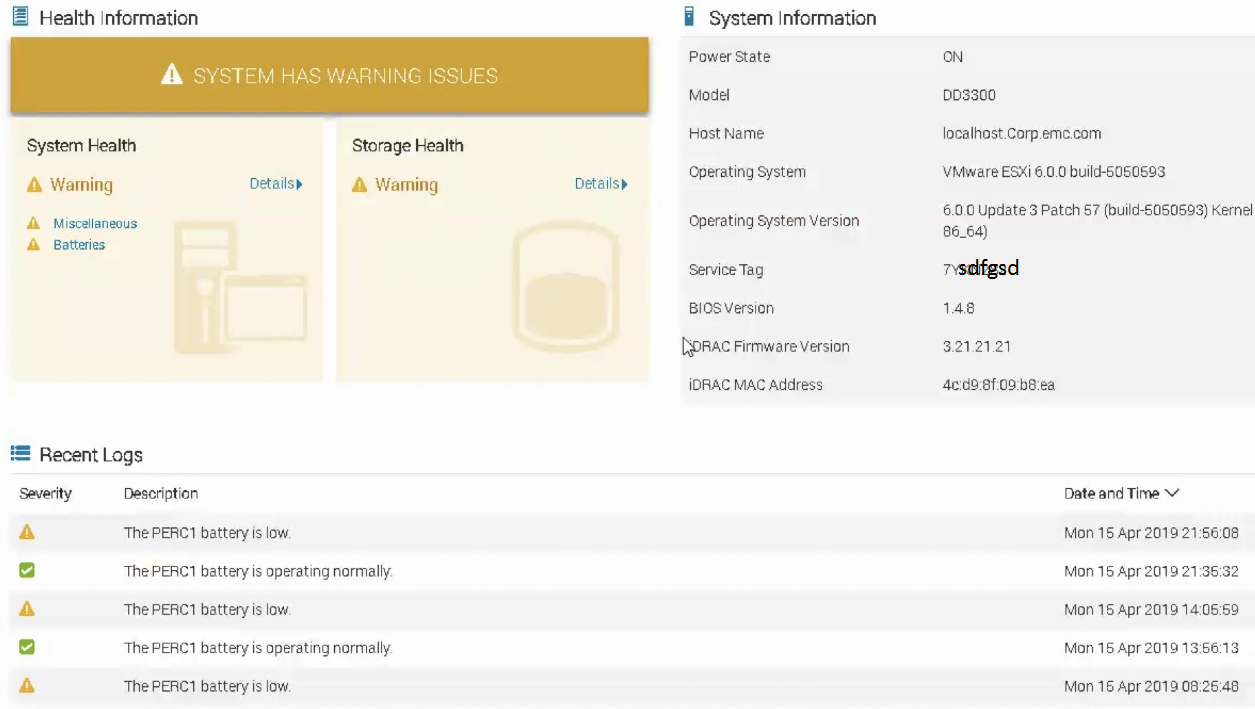
Task: Click the warning icon for the 21:56:08 log
Action: [x=27, y=532]
